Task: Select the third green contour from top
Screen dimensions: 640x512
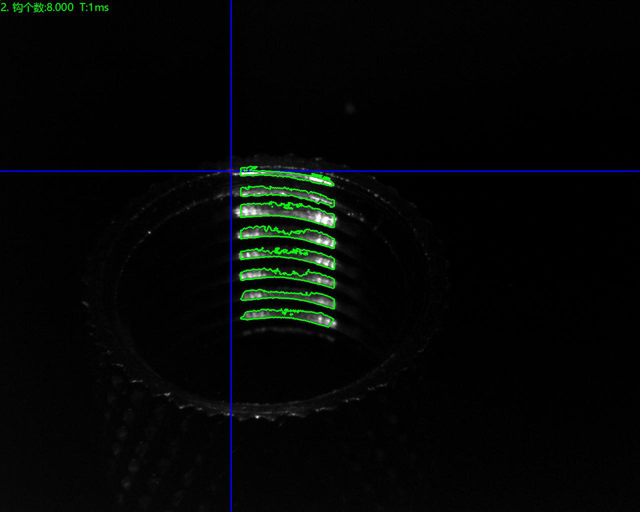Action: coord(287,212)
